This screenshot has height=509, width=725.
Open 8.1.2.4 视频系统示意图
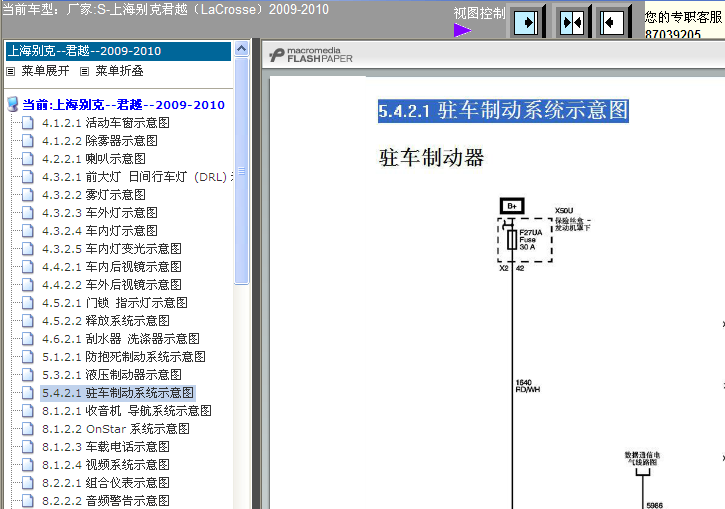(x=105, y=466)
